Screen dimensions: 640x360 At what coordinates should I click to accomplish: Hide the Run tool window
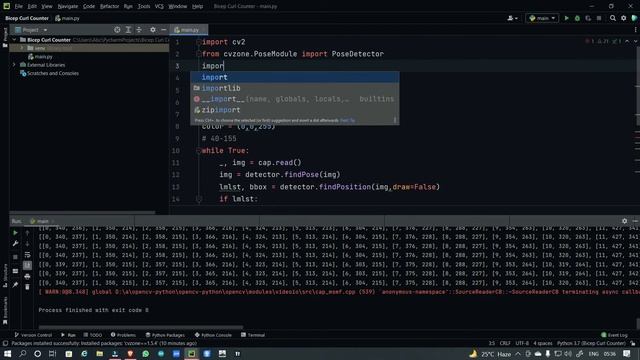pyautogui.click(x=635, y=221)
